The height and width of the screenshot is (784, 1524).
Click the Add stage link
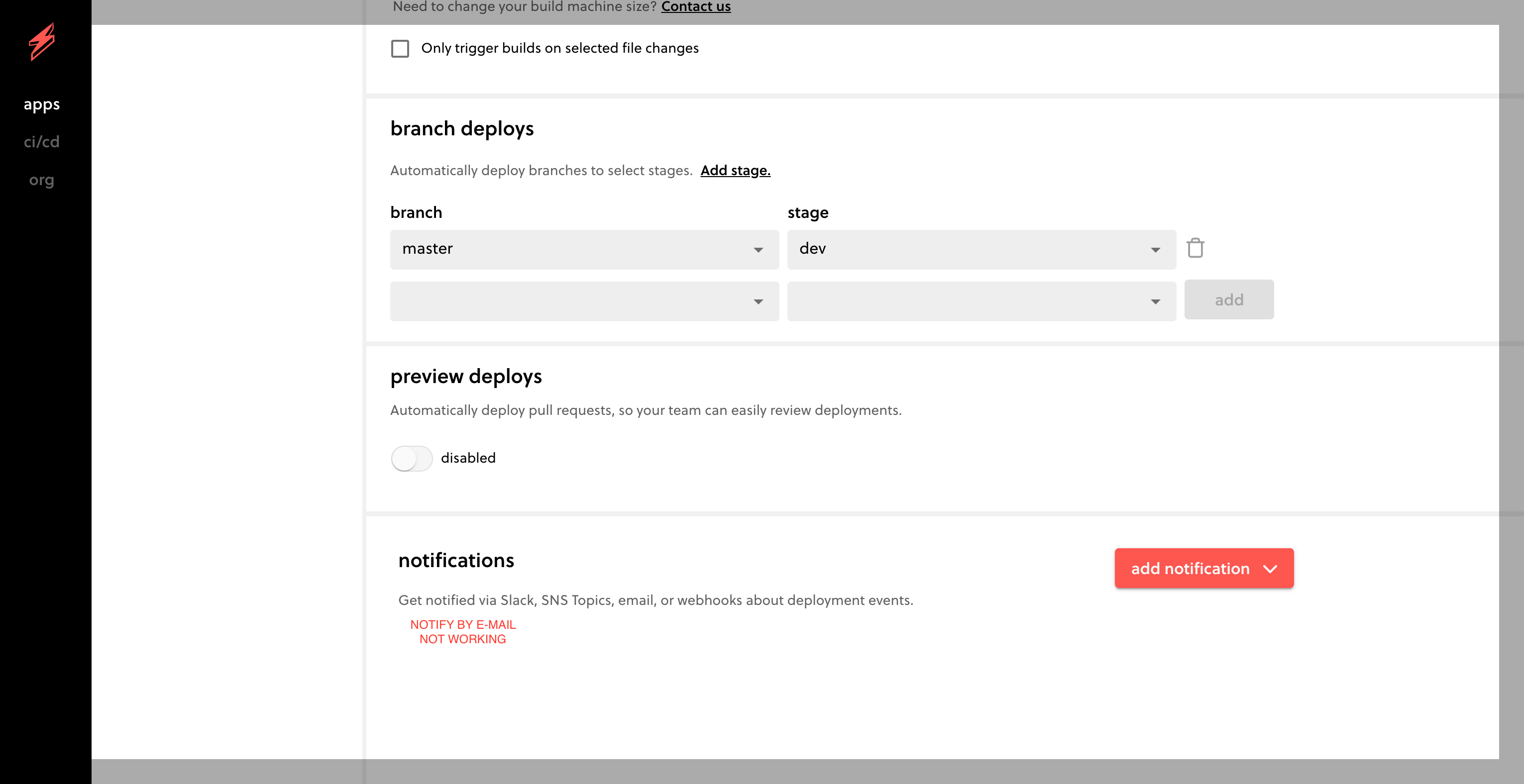click(735, 170)
